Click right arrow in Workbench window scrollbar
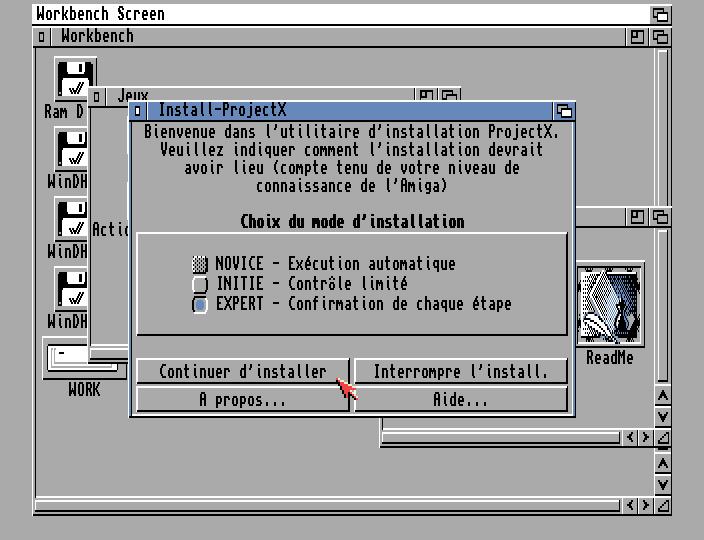Viewport: 704px width, 540px height. [x=646, y=506]
